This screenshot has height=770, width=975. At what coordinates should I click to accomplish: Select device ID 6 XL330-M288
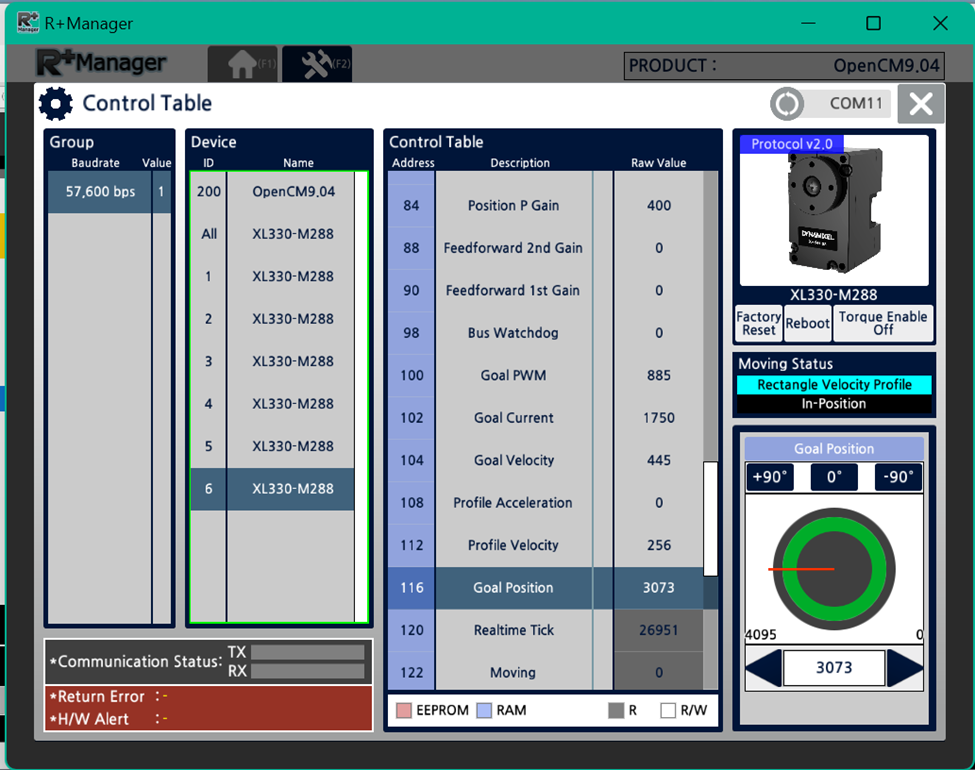coord(272,489)
